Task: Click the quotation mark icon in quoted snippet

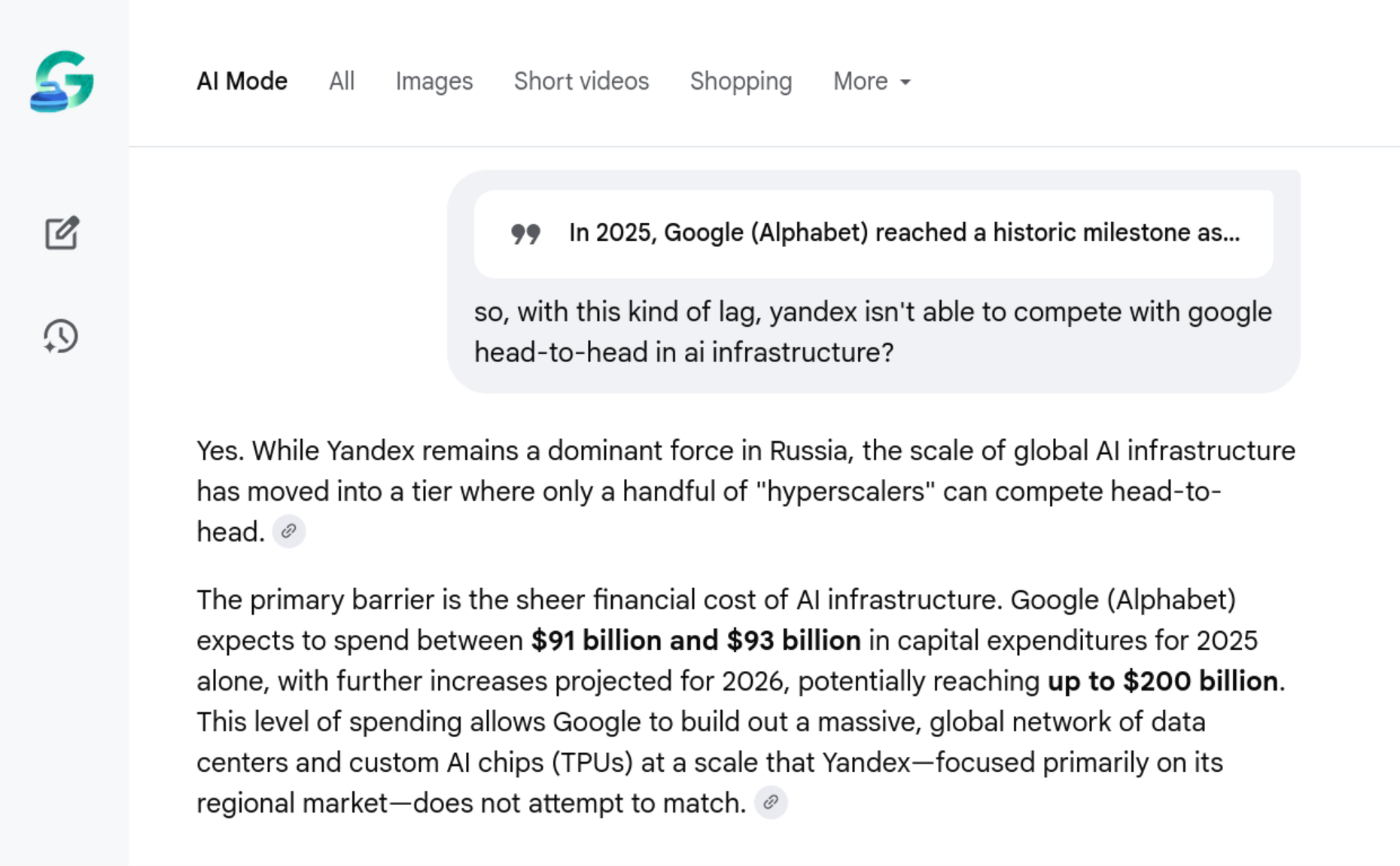Action: point(525,233)
